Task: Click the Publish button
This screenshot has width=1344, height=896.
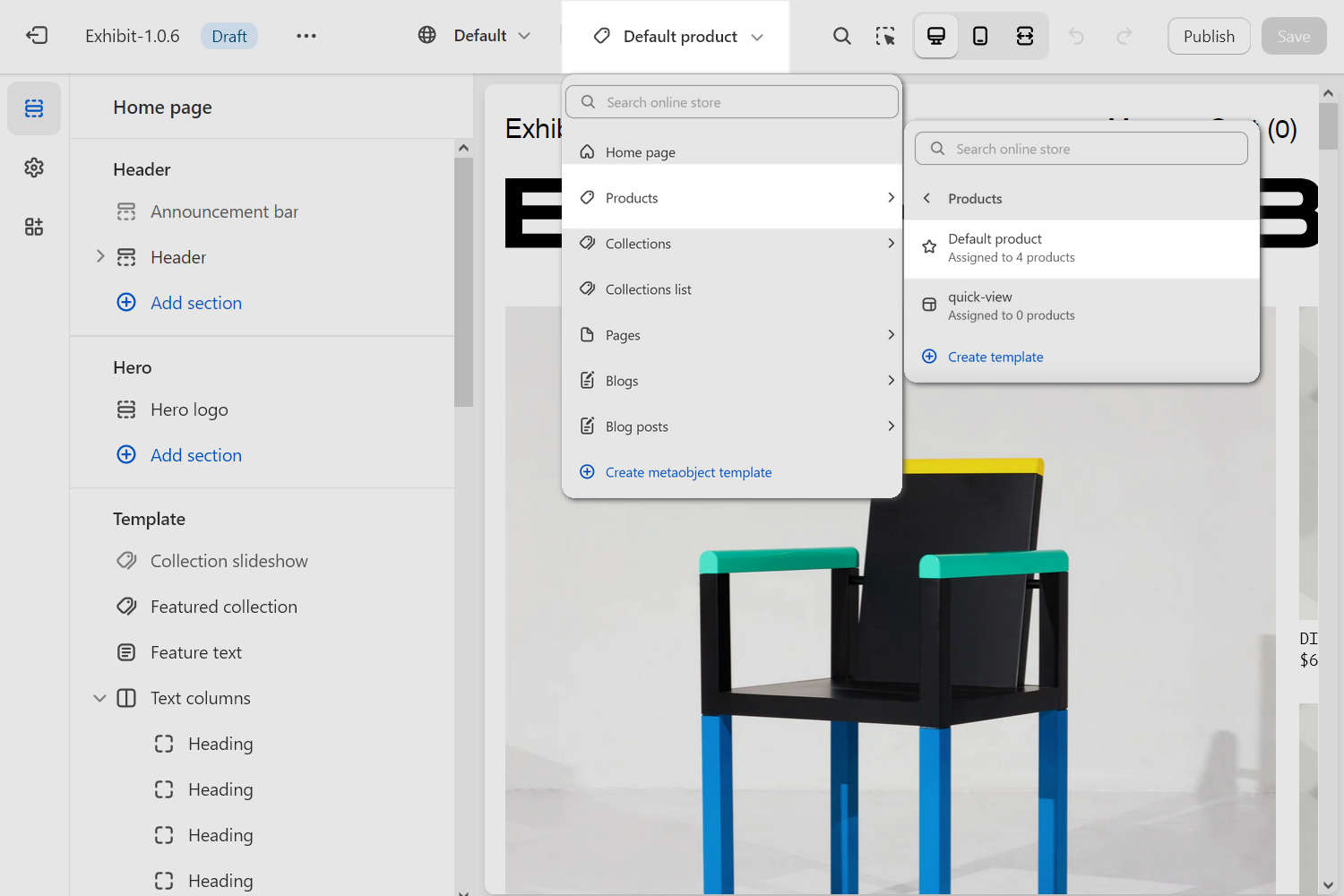Action: (x=1209, y=36)
